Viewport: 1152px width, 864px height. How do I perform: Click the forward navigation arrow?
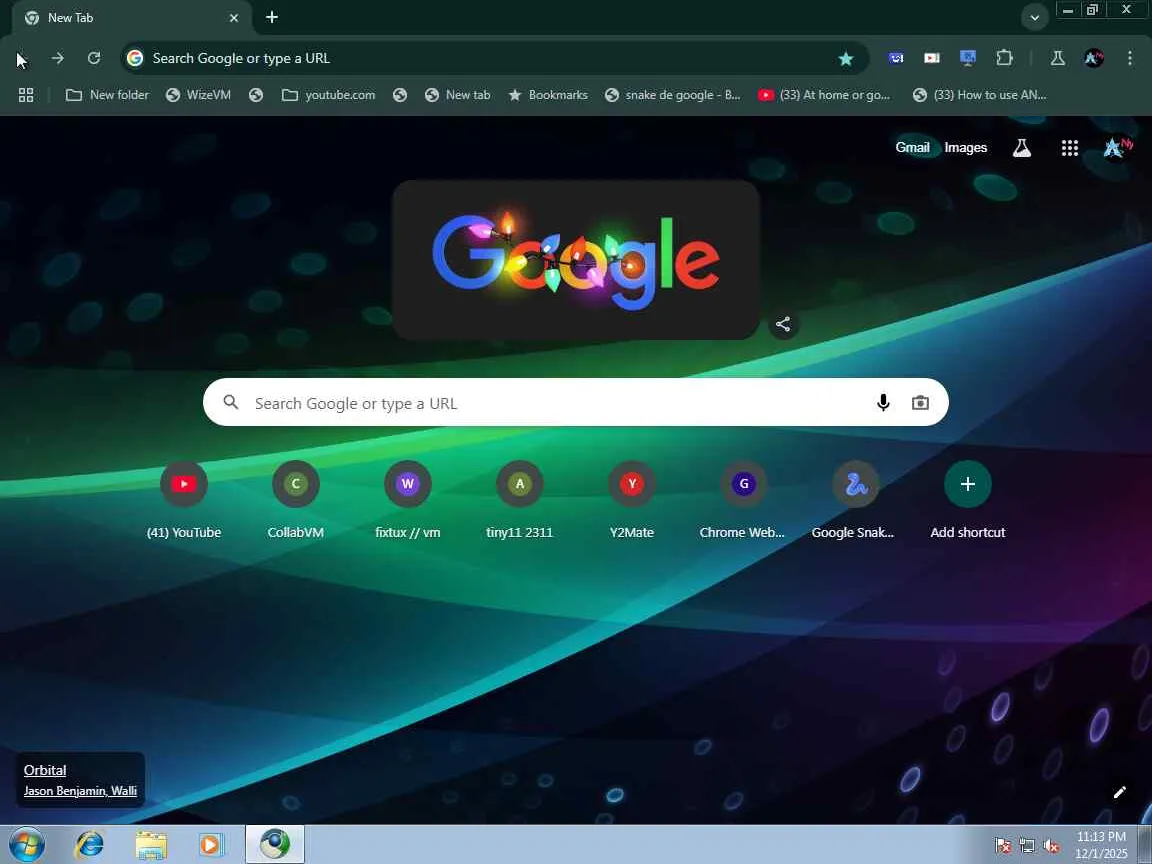click(57, 58)
